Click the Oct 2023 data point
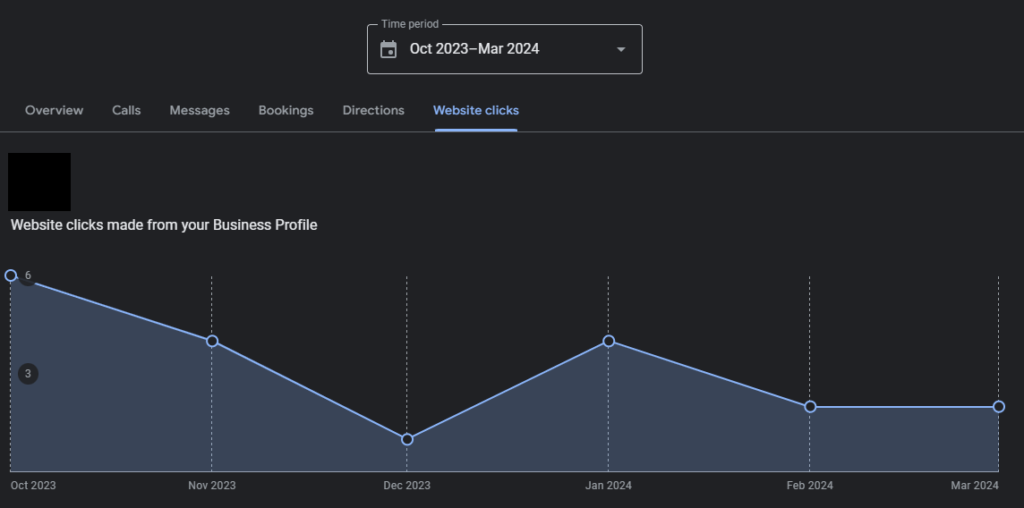This screenshot has height=508, width=1024. 10,276
